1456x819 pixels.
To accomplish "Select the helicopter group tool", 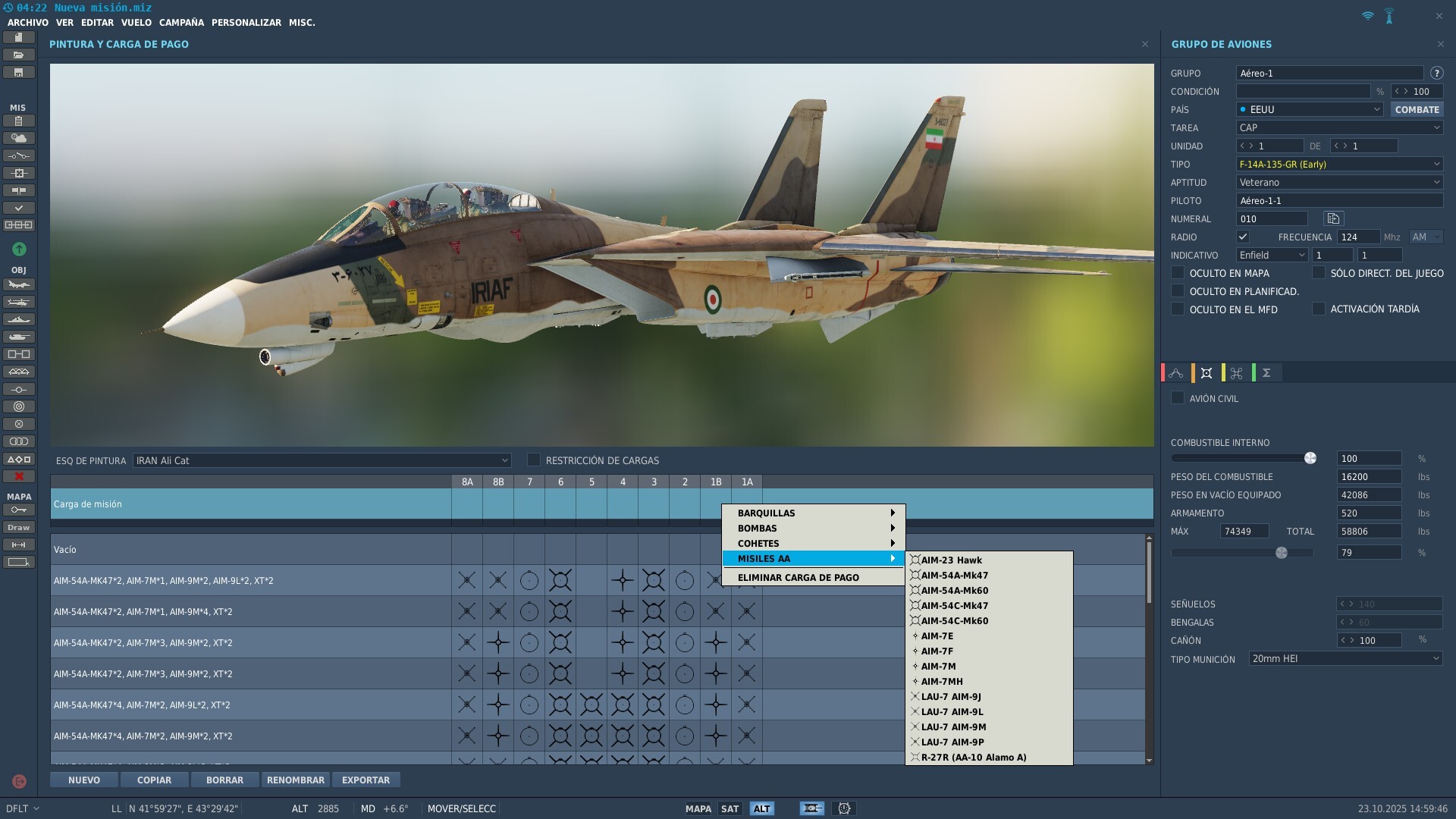I will [x=19, y=302].
